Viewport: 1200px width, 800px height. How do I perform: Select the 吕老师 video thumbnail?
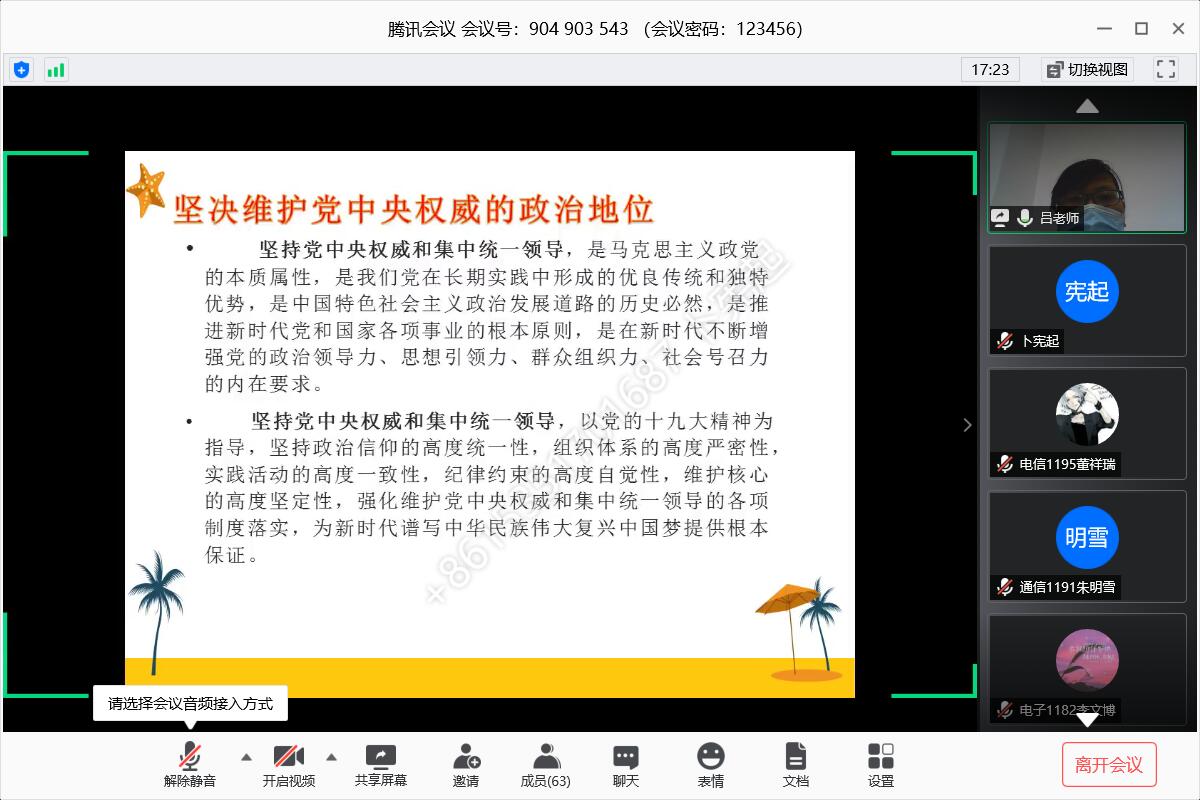tap(1087, 177)
